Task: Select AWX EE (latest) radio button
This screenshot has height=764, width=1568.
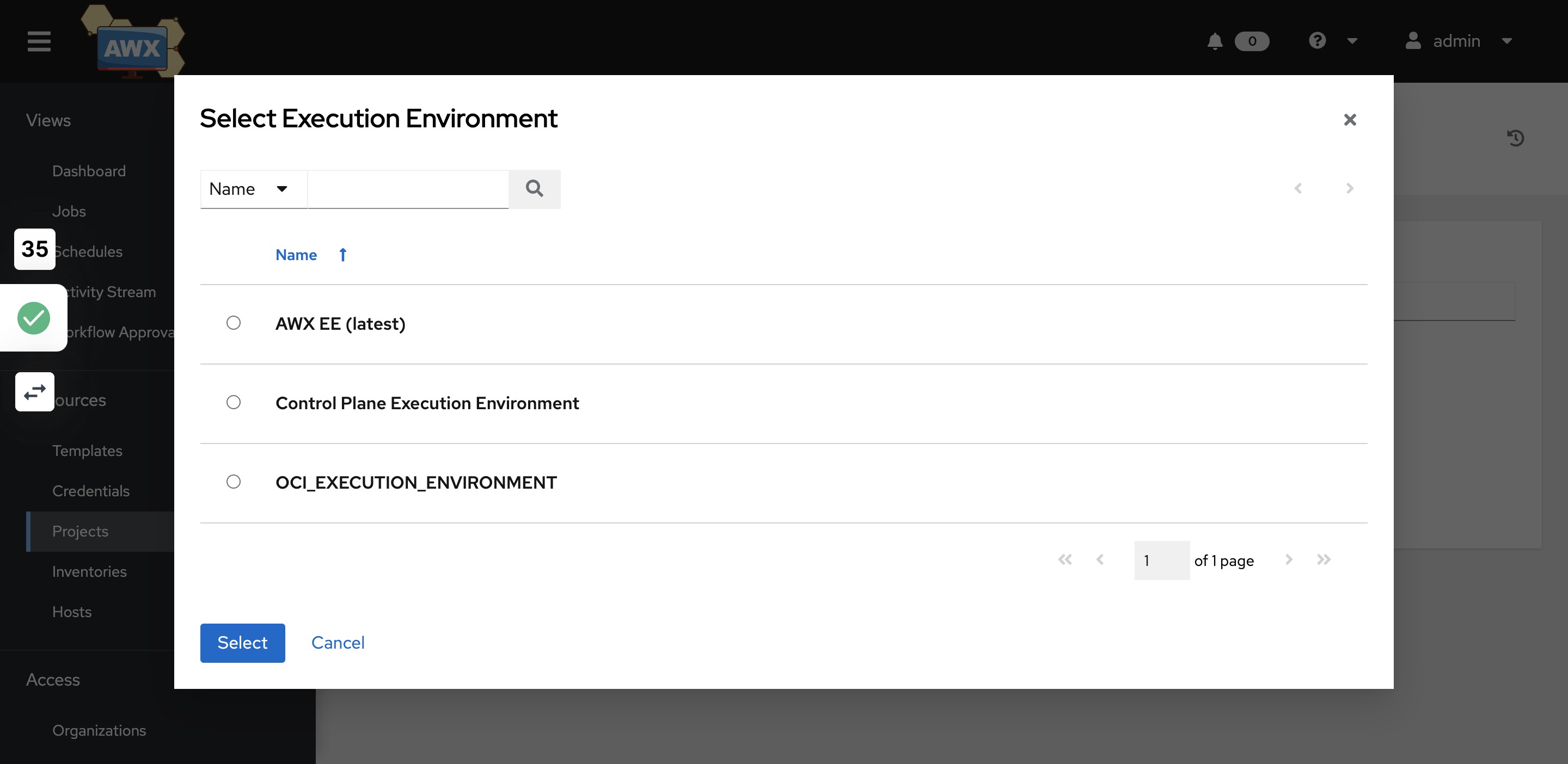Action: tap(233, 323)
